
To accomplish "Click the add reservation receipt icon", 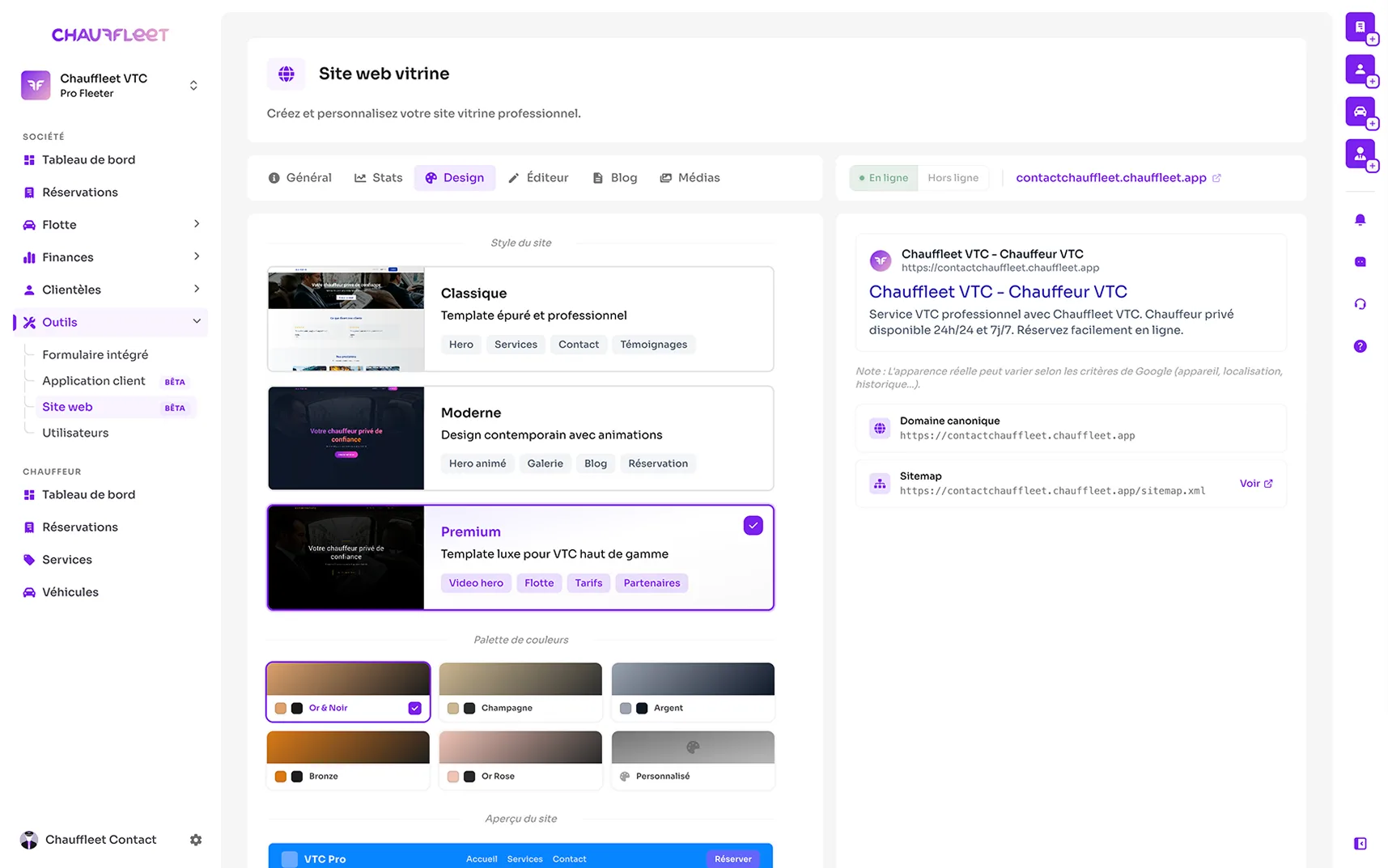I will pos(1360,28).
